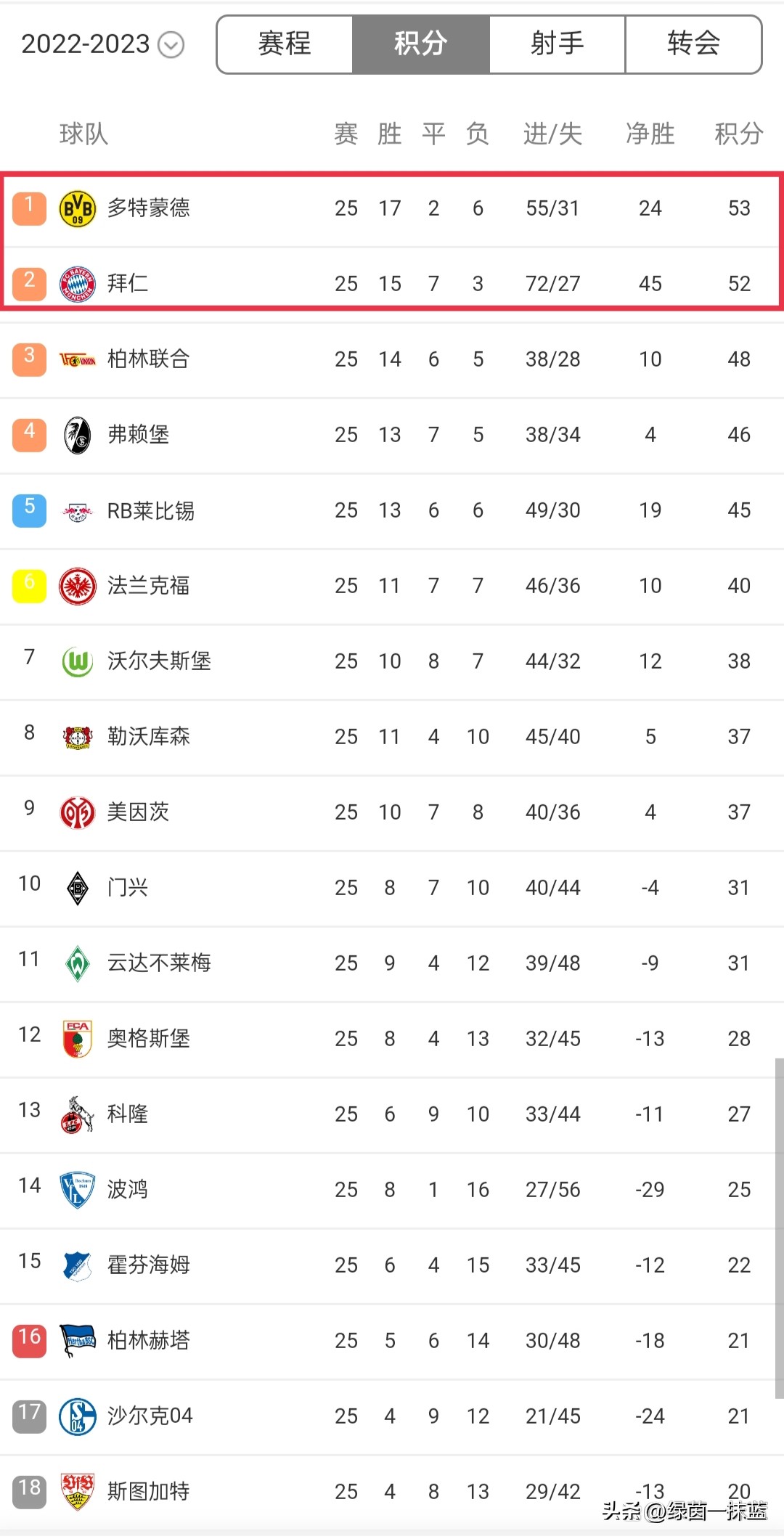Click the Werder Bremen diamond logo
Screen dimensions: 784x1539
(x=77, y=963)
